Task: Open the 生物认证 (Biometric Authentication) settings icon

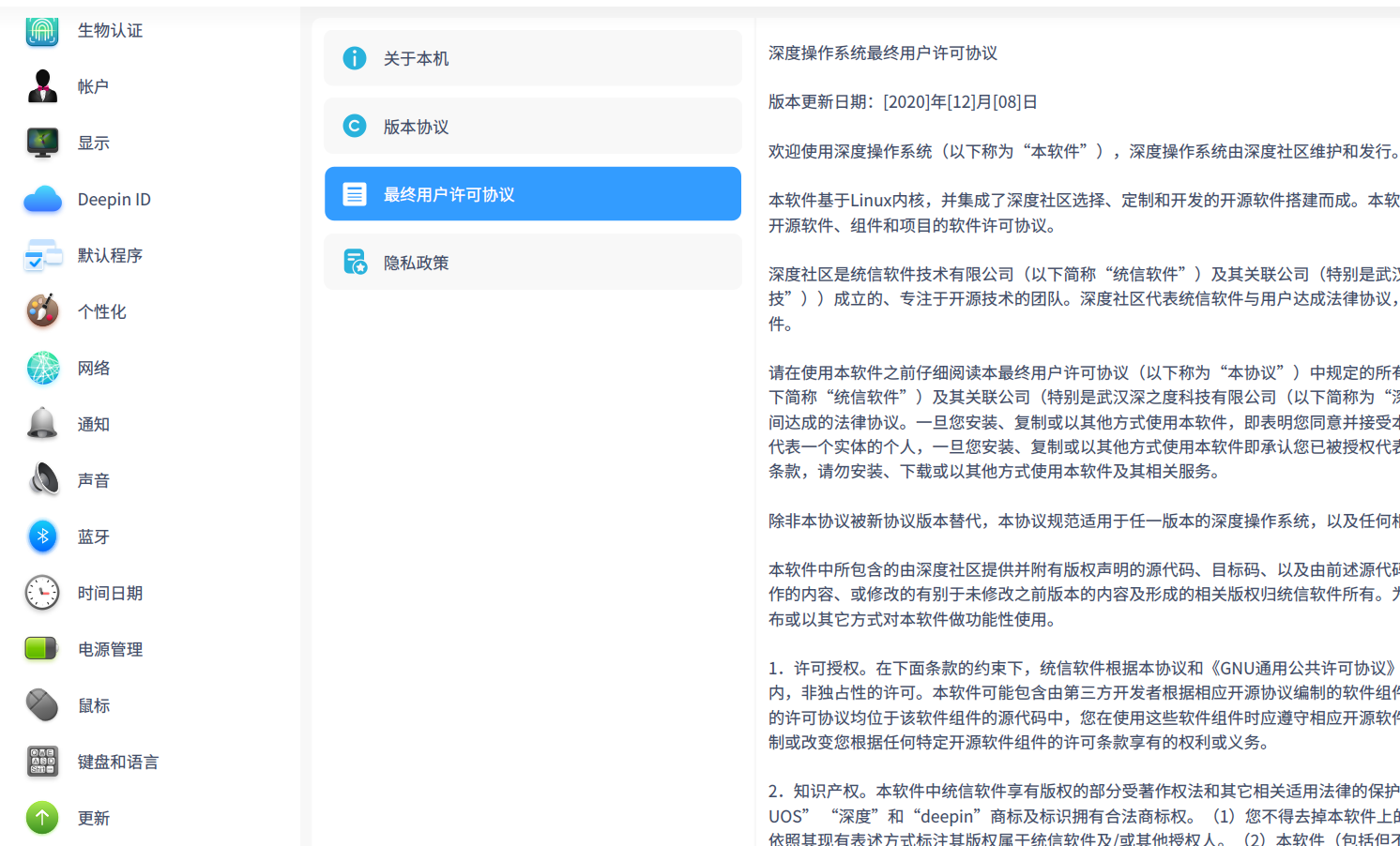Action: [x=42, y=30]
